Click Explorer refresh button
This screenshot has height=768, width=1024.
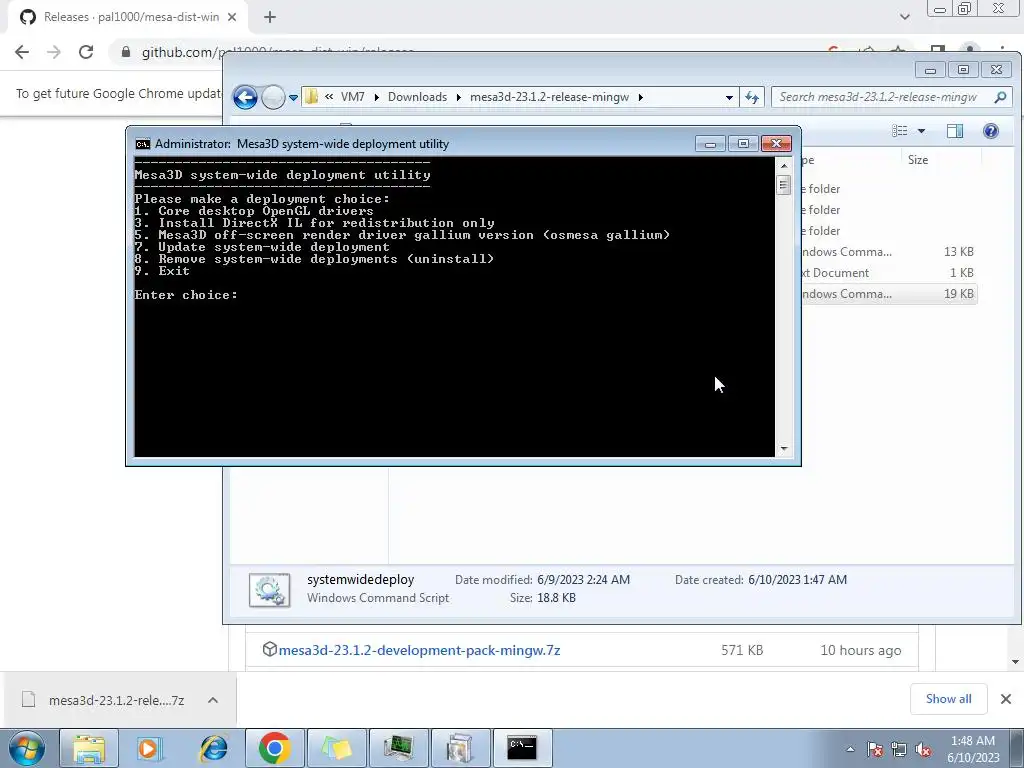[x=752, y=97]
